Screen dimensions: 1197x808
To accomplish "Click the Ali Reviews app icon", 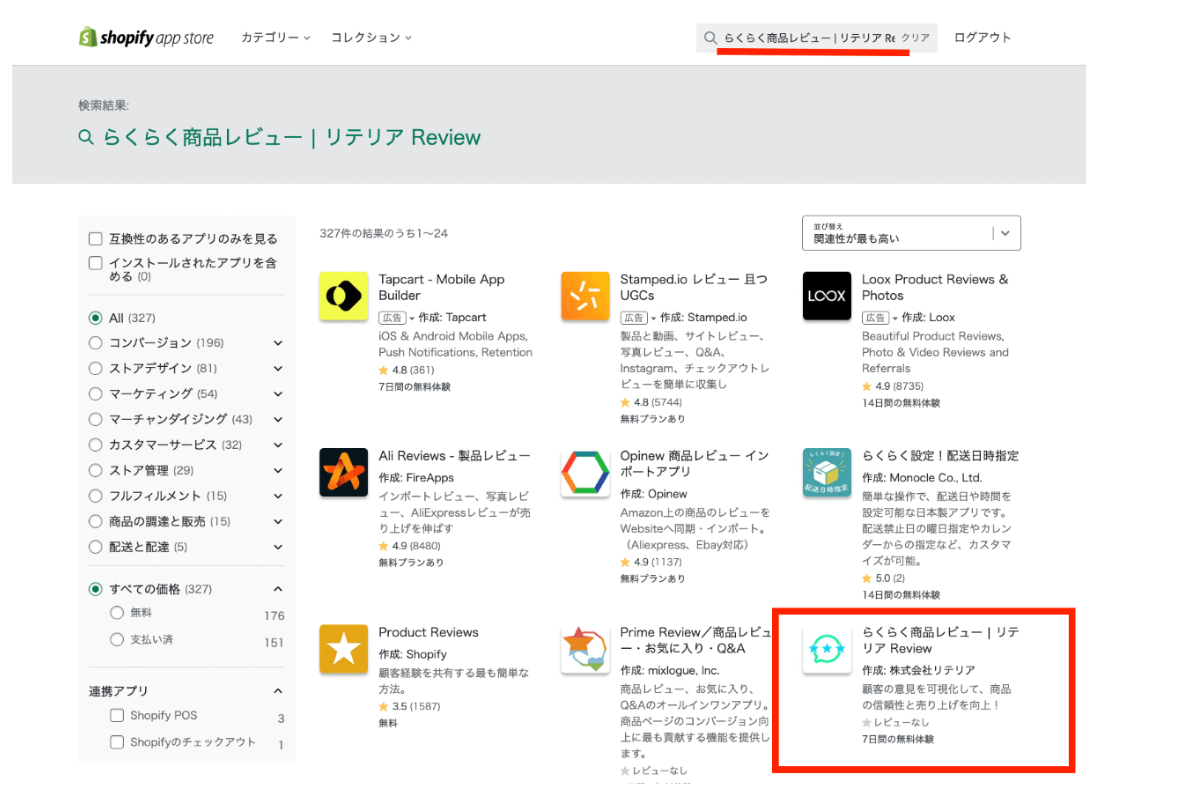I will click(343, 472).
